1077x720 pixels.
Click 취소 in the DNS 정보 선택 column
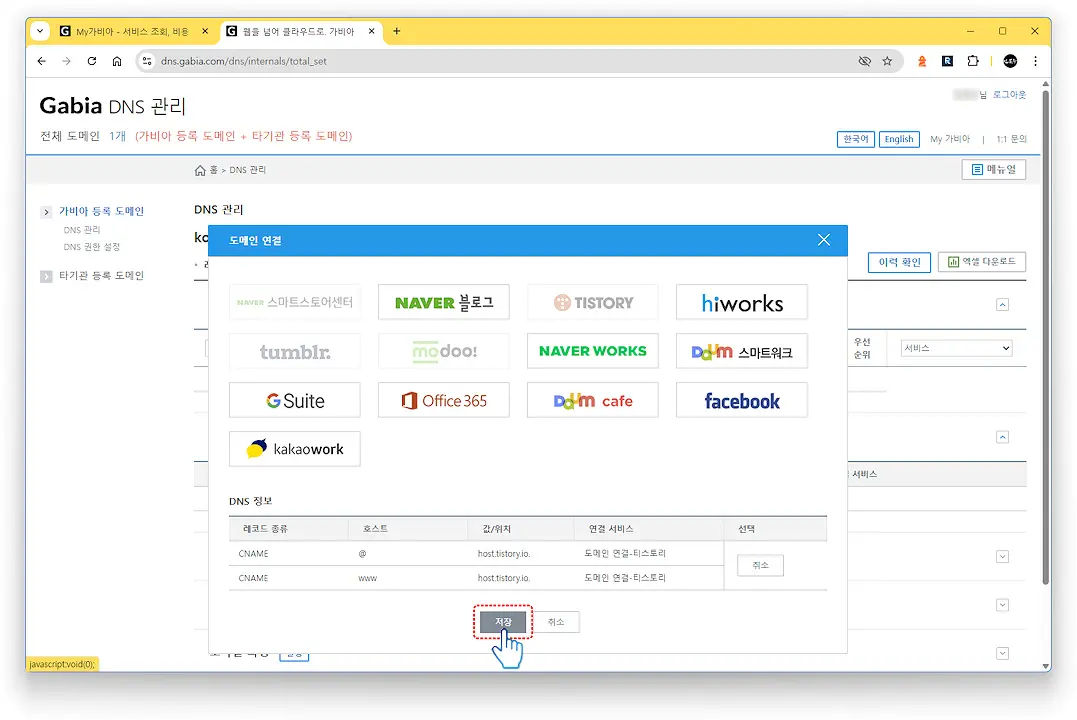pyautogui.click(x=760, y=565)
